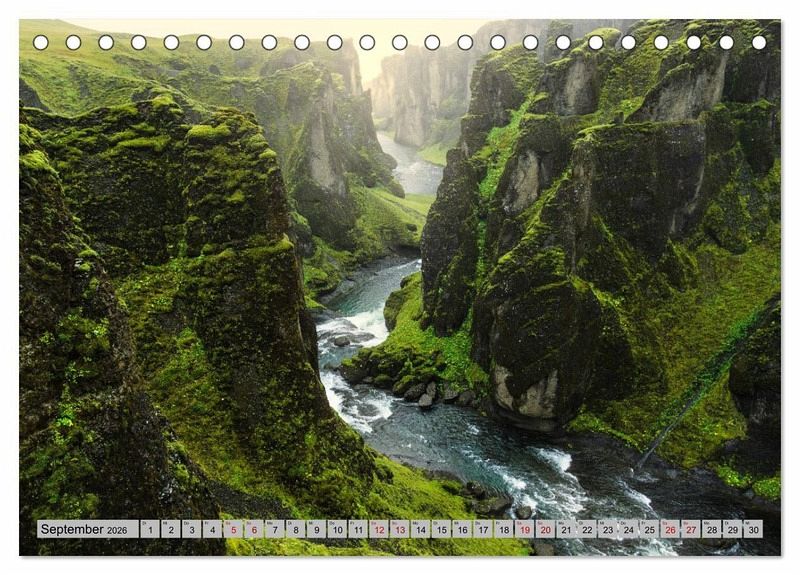Click the September 2026 month label

[x=87, y=529]
